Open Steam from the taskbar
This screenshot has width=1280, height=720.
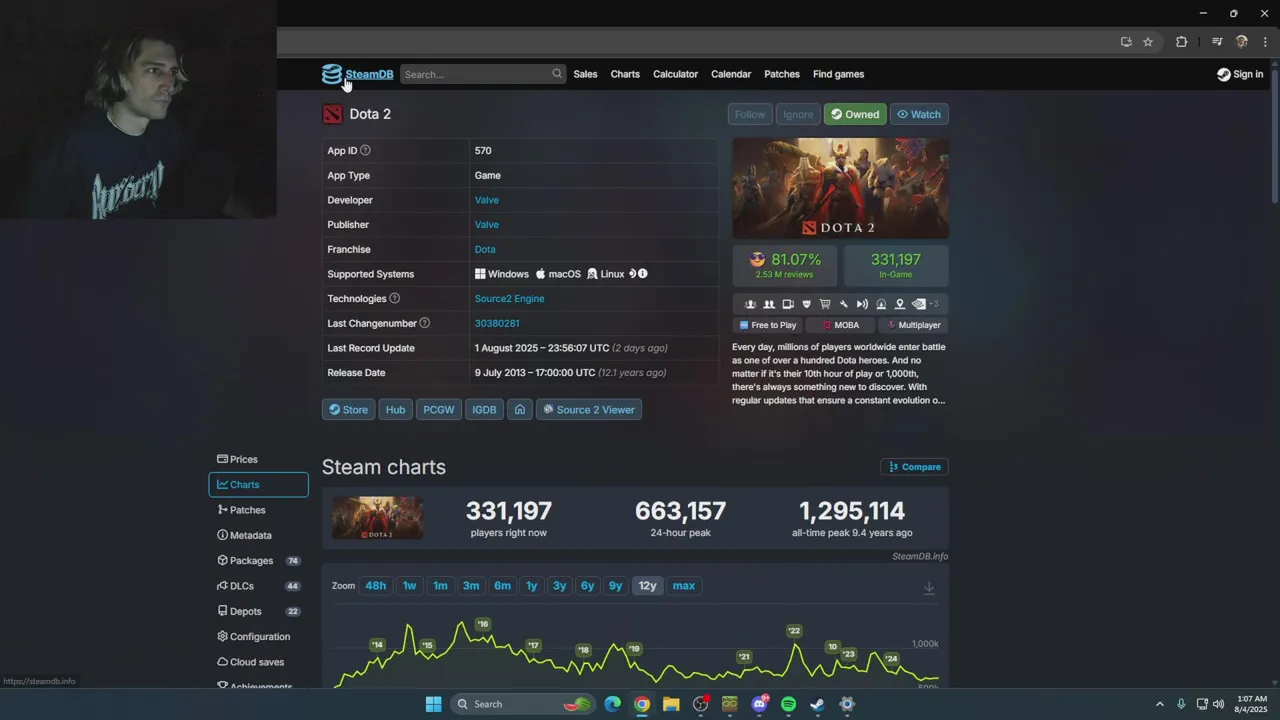(x=817, y=704)
